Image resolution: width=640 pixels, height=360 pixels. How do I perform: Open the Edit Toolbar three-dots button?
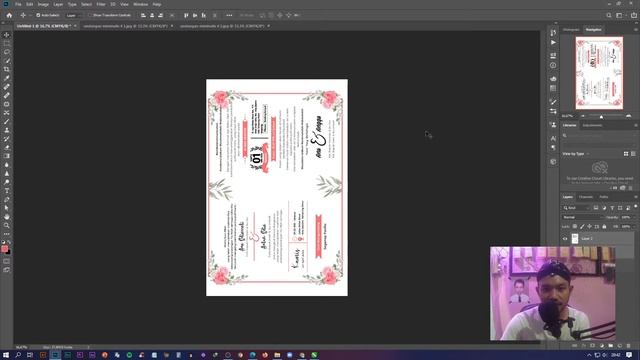(7, 234)
